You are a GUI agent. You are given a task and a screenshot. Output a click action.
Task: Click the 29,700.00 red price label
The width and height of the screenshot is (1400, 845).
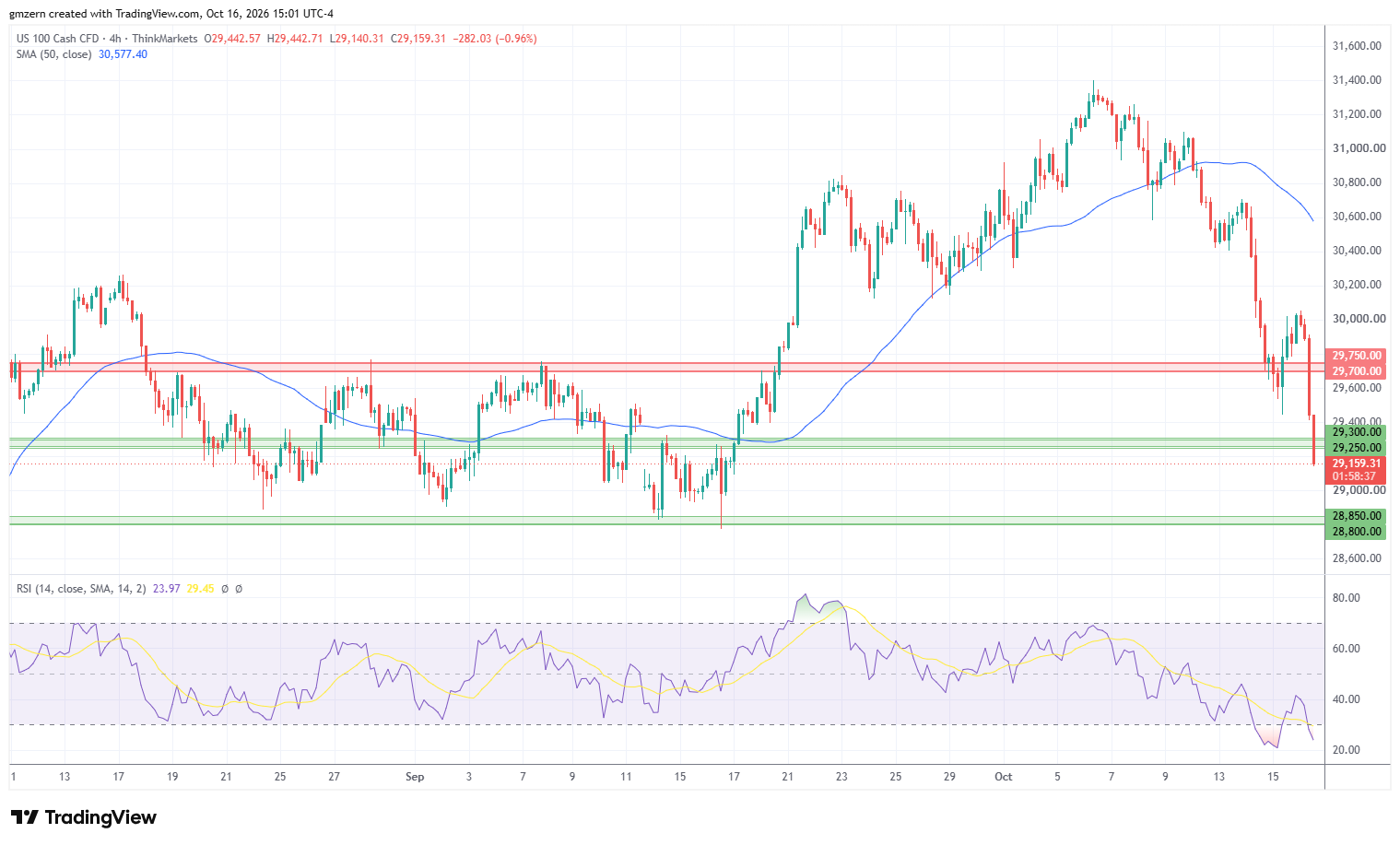[1355, 371]
